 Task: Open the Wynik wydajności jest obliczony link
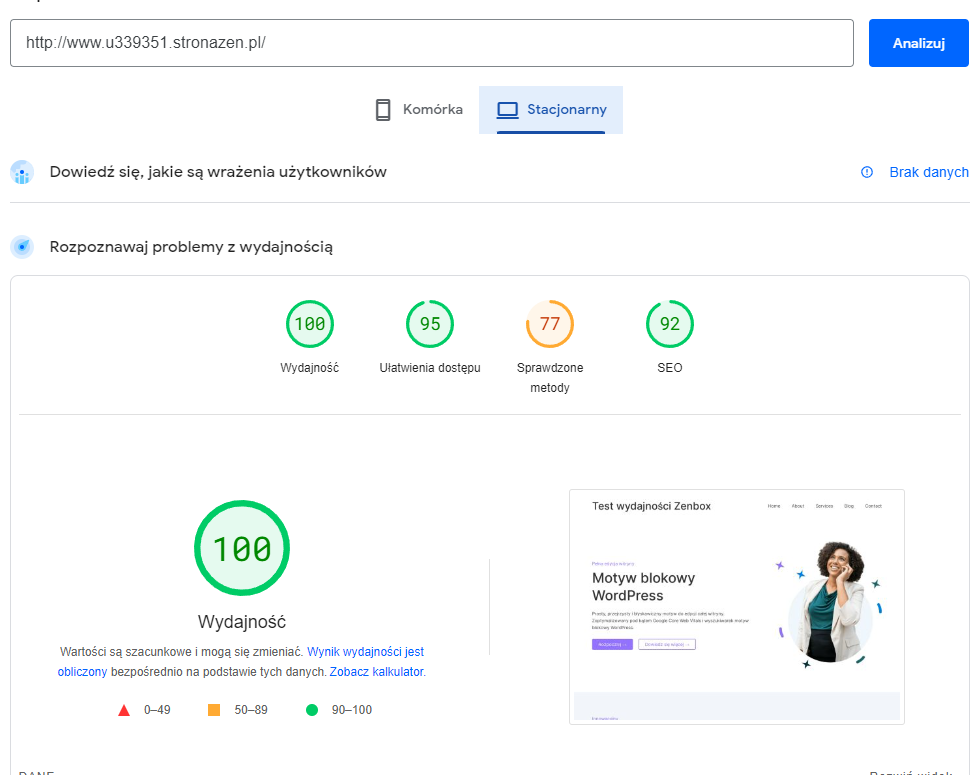coord(365,651)
